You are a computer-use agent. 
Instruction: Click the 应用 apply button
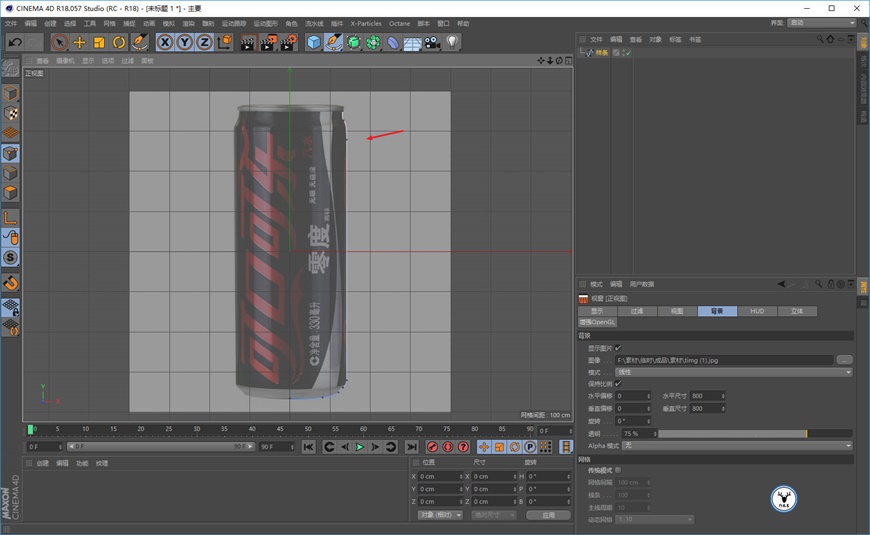tap(548, 515)
